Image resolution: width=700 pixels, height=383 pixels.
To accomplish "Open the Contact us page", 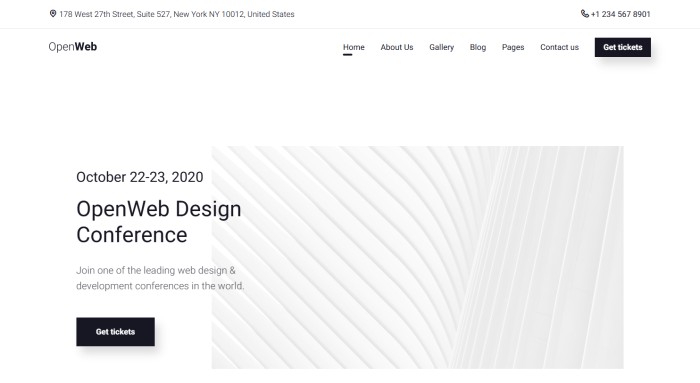I will 559,47.
